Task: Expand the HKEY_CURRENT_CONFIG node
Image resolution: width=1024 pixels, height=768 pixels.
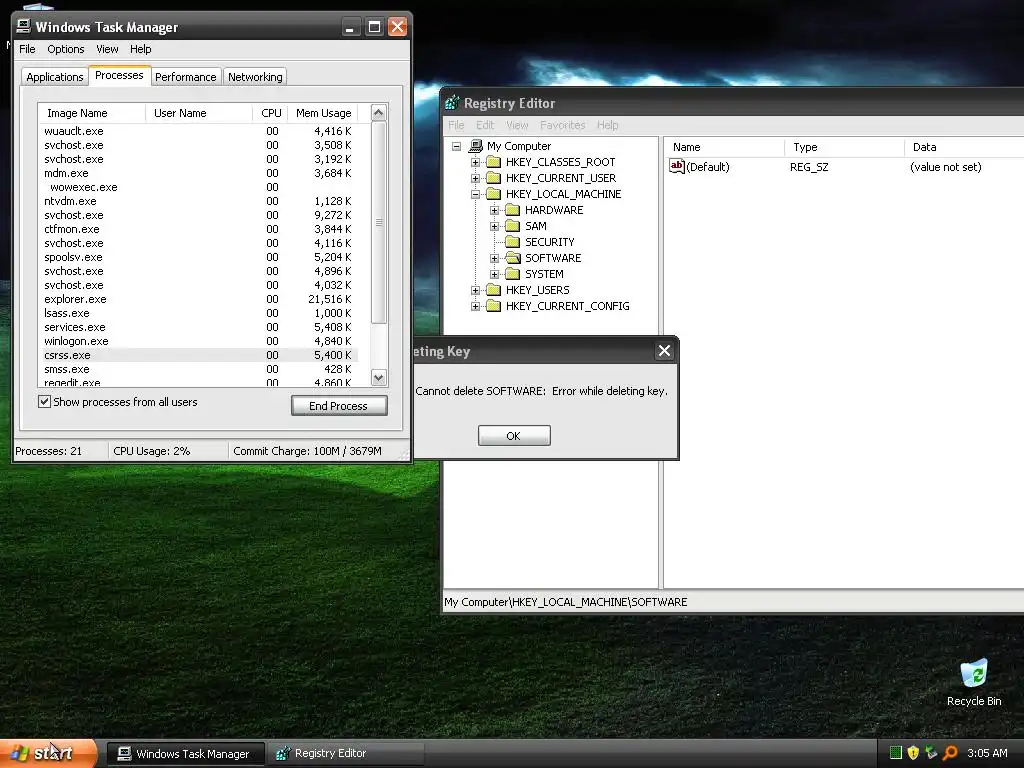Action: pyautogui.click(x=475, y=306)
